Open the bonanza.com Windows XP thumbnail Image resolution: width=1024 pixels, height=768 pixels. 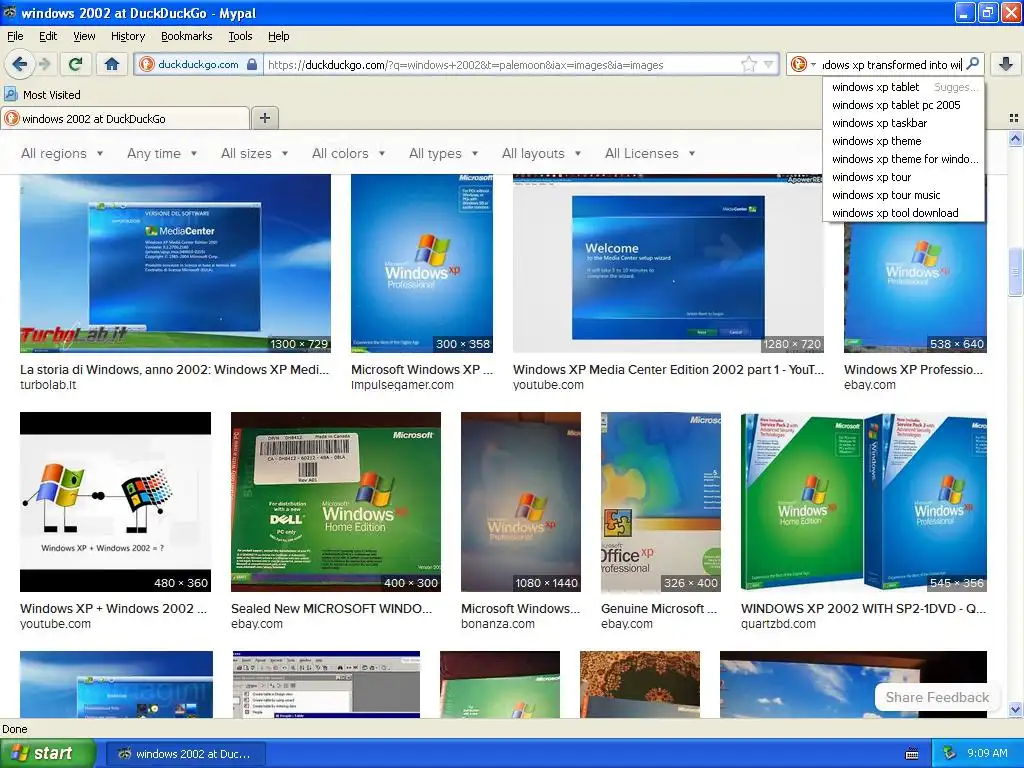520,502
